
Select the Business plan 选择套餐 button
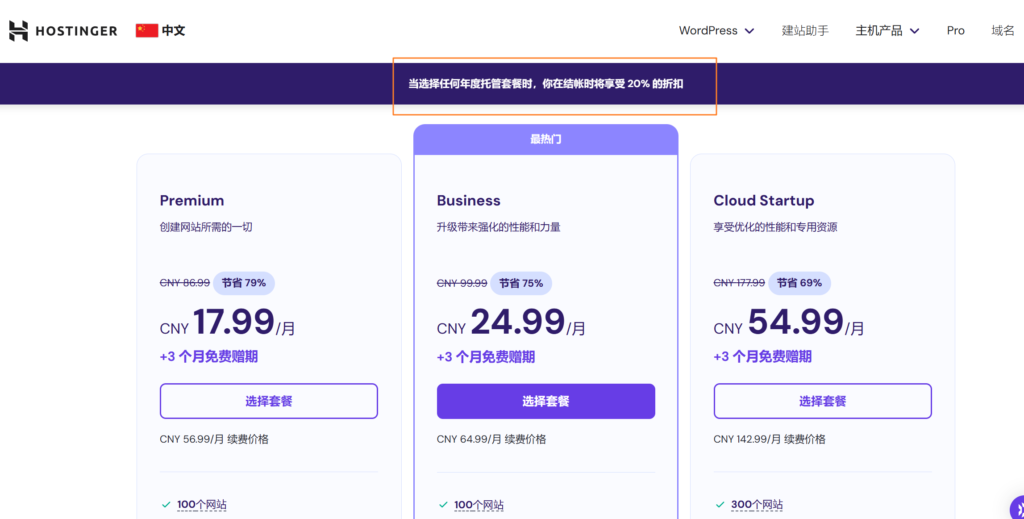pyautogui.click(x=545, y=401)
